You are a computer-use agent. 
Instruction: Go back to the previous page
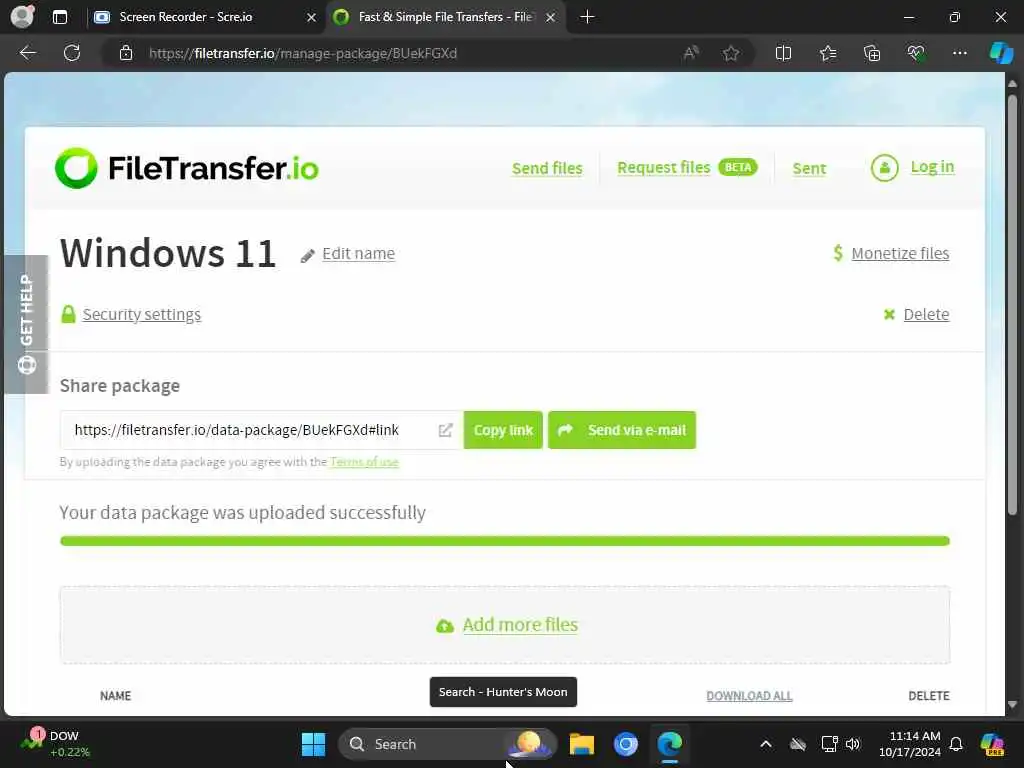pos(27,53)
